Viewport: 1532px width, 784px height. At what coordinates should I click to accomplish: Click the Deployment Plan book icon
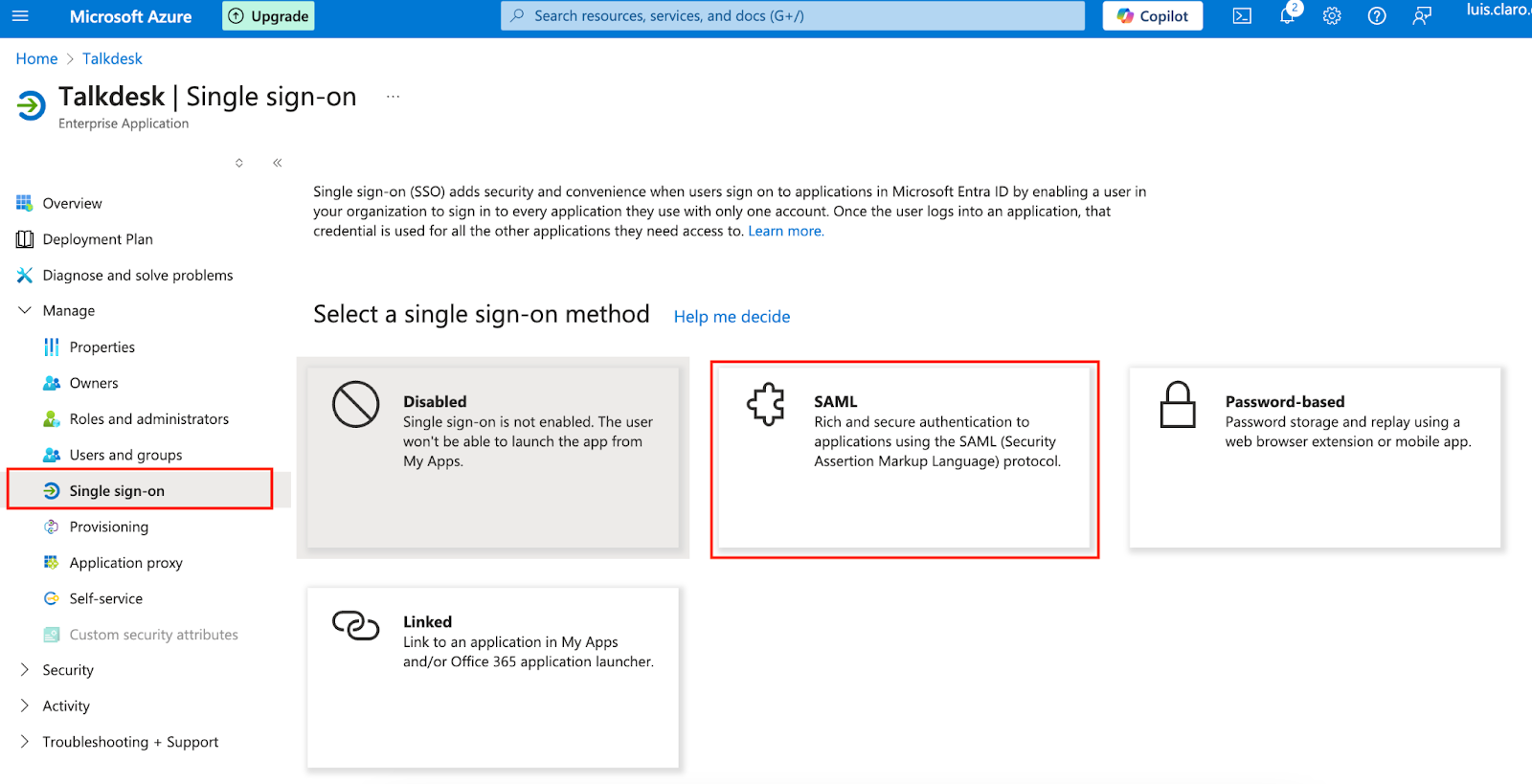pyautogui.click(x=24, y=239)
